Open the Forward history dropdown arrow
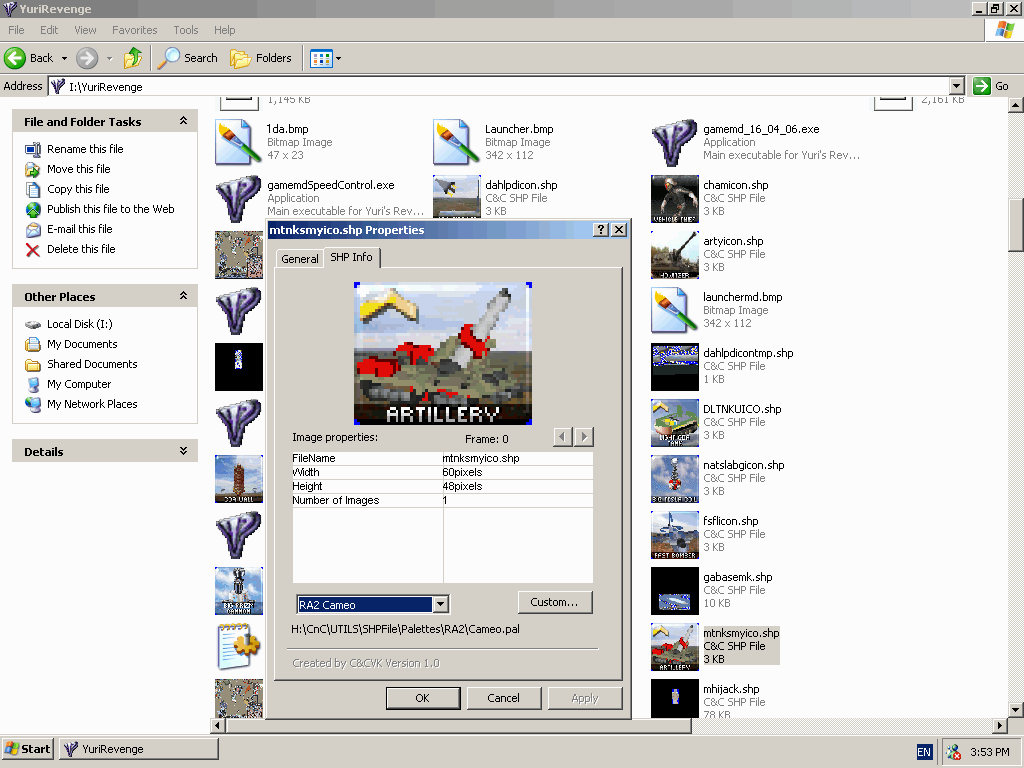 (110, 59)
